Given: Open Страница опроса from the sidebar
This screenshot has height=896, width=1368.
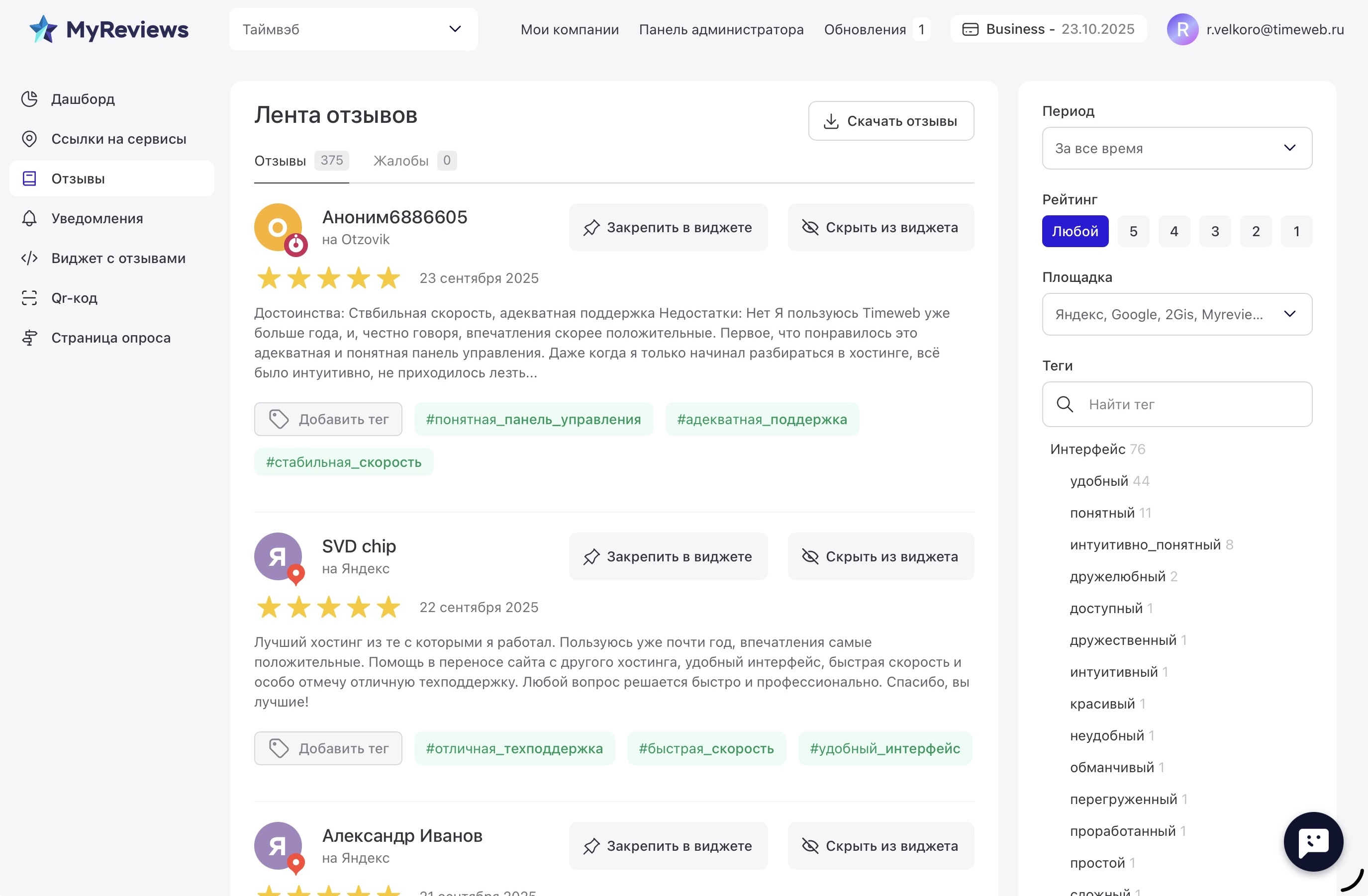Looking at the screenshot, I should coord(111,337).
